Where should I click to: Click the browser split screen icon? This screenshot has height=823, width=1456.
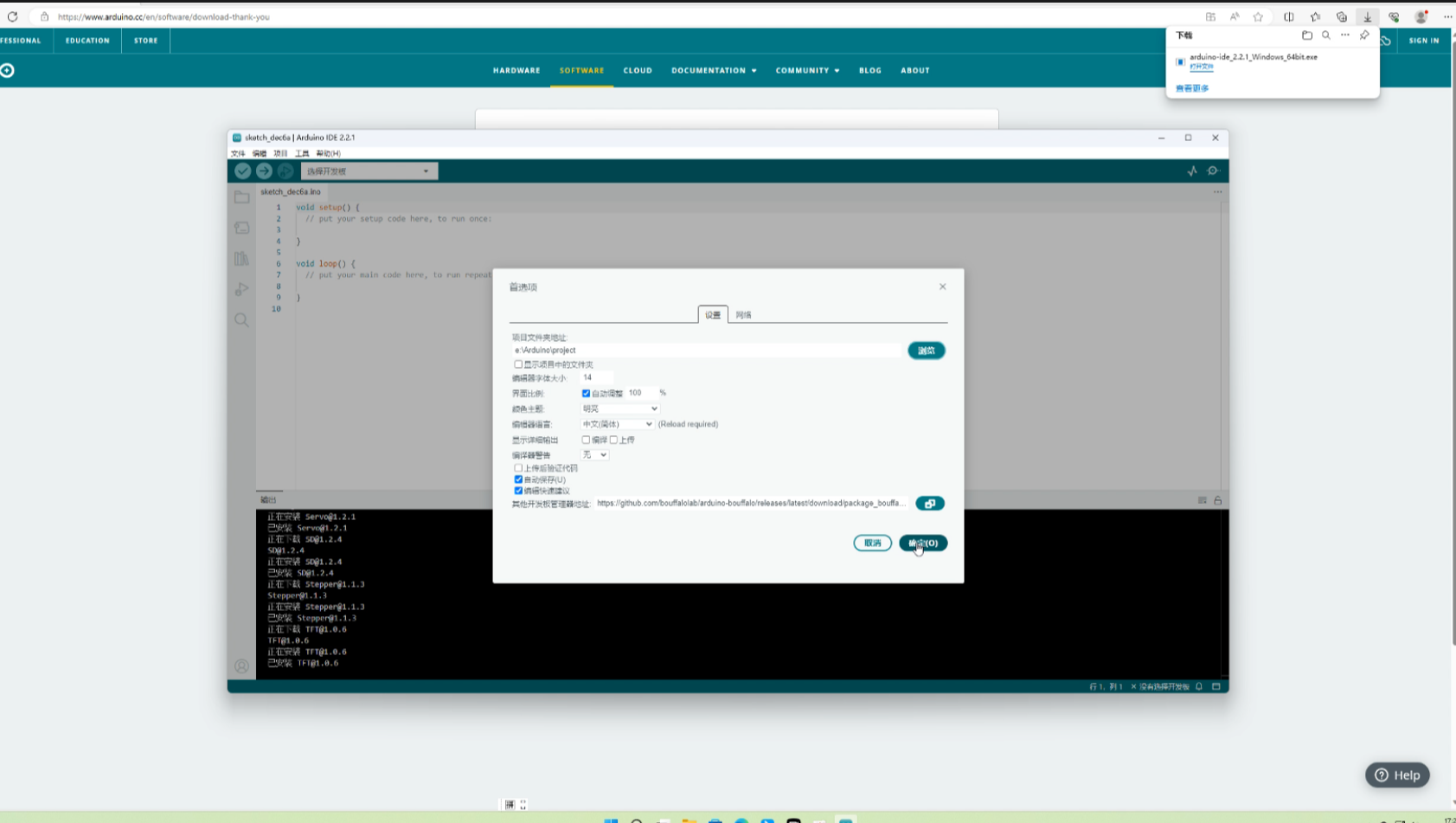1289,16
